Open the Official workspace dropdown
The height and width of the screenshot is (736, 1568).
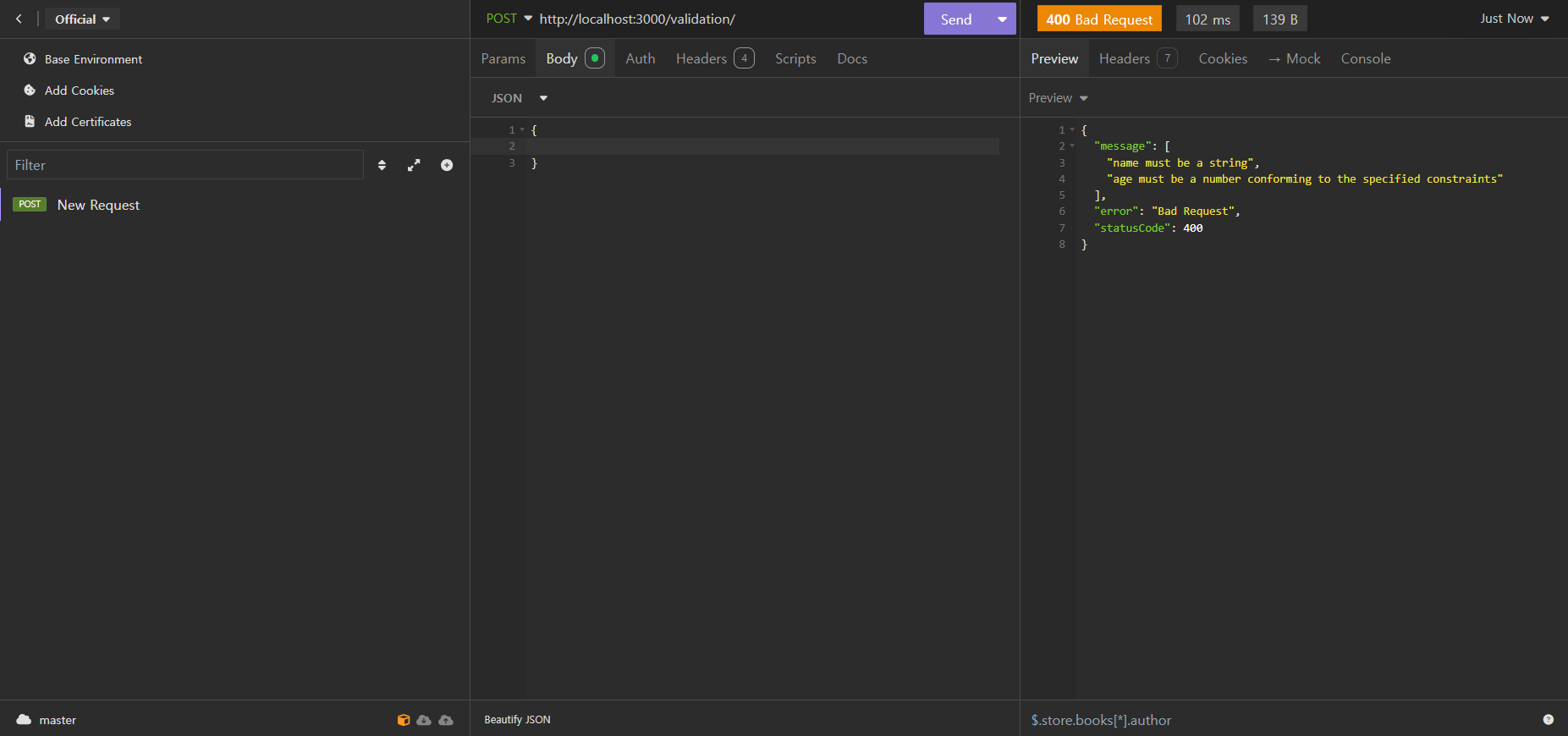(82, 19)
